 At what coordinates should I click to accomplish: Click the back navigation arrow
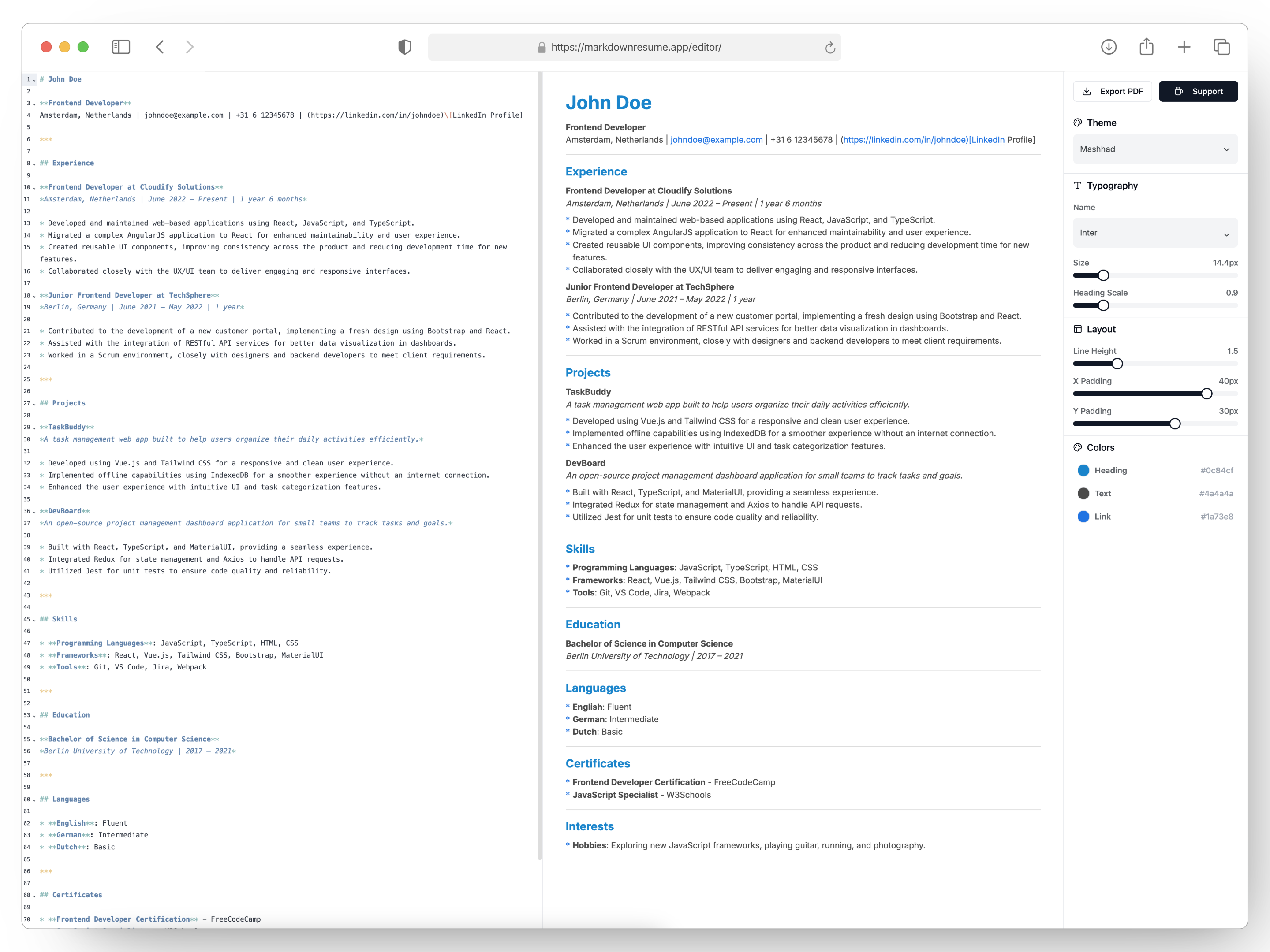click(160, 47)
